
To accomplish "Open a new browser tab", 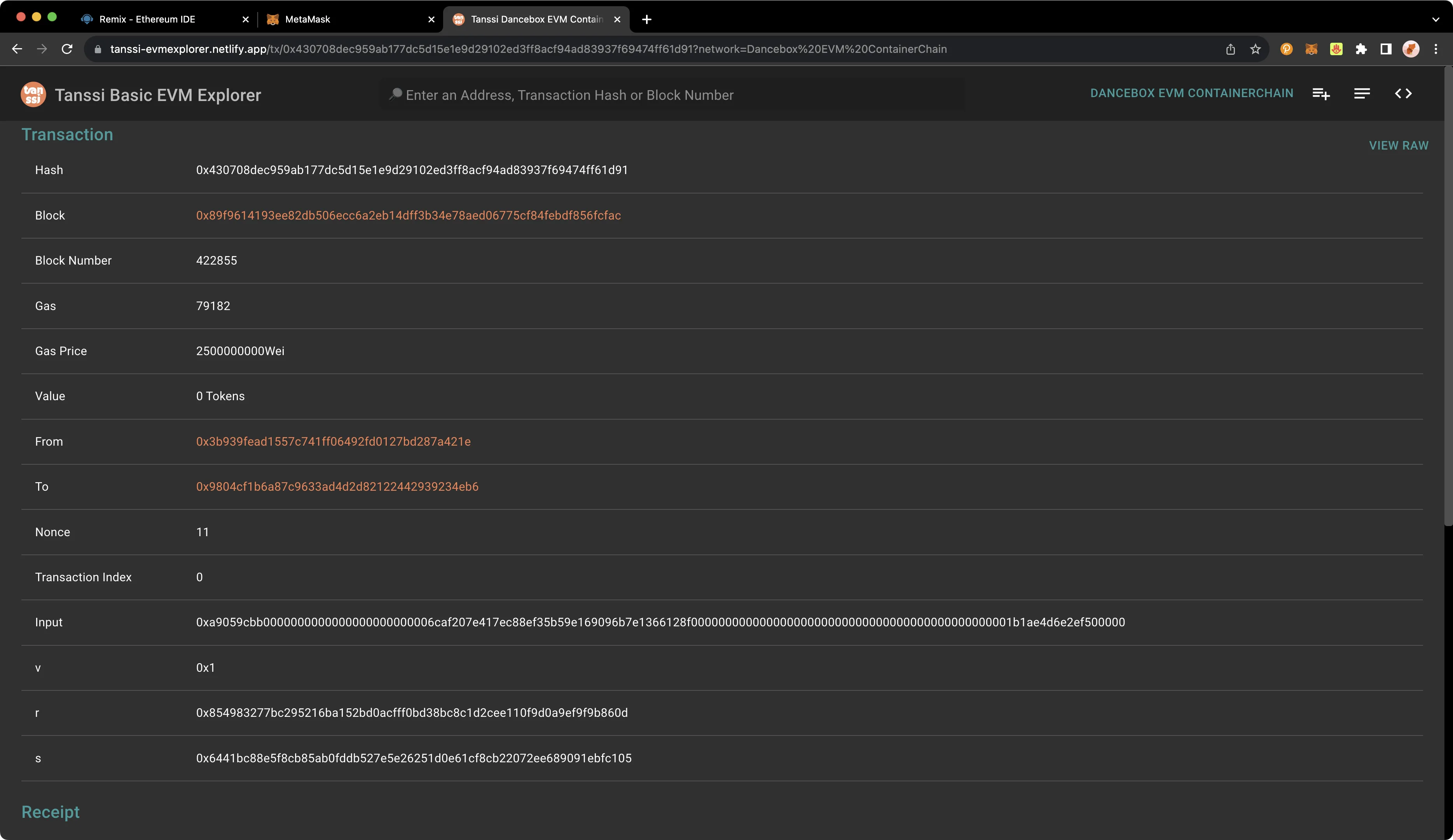I will point(646,19).
